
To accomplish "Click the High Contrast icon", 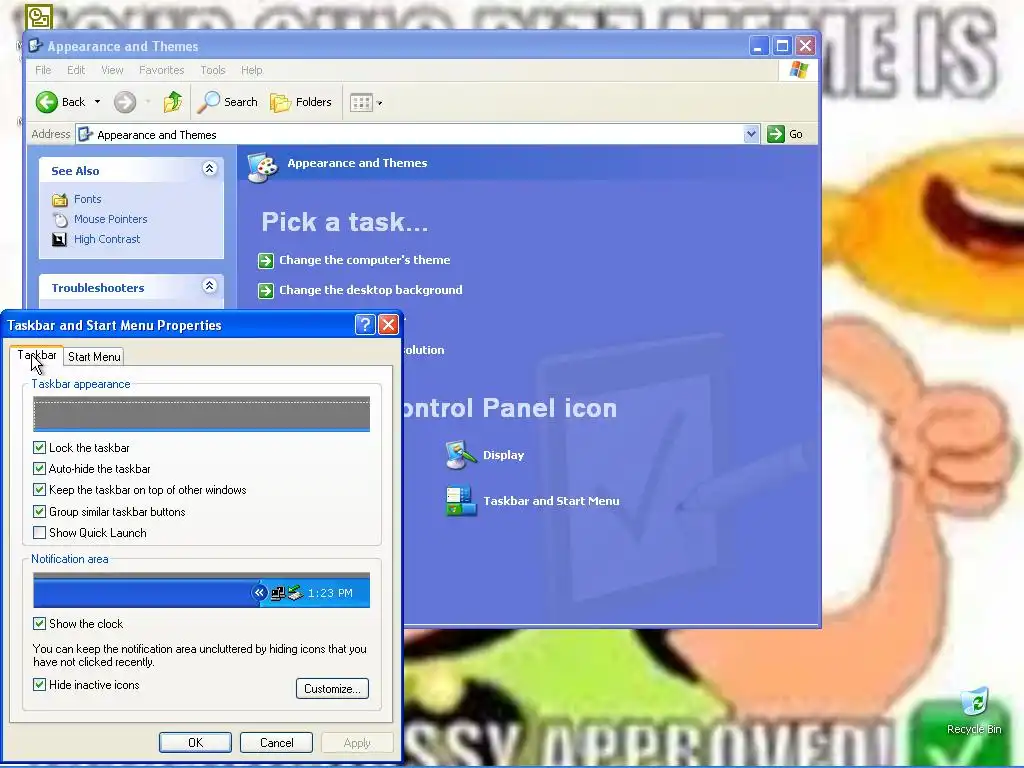I will (x=59, y=239).
